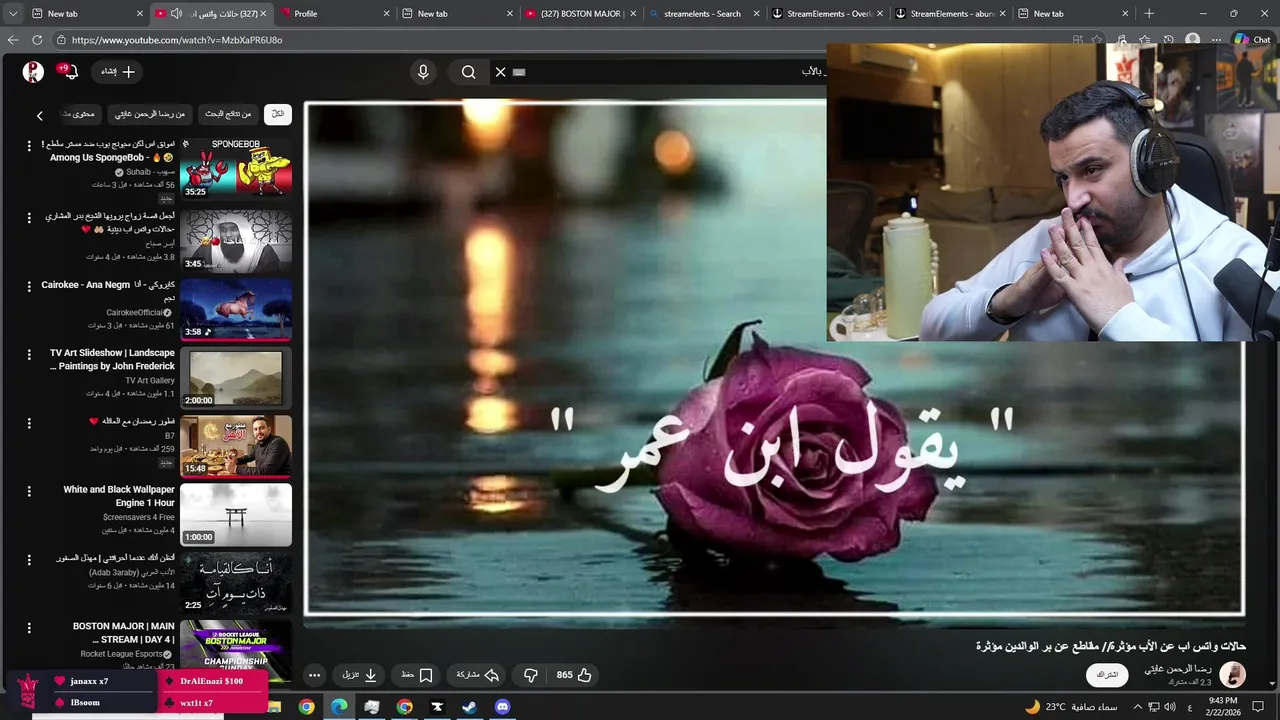Open the channel avatar of رضا الرحمن عليتي
Image resolution: width=1280 pixels, height=720 pixels.
tap(1232, 675)
